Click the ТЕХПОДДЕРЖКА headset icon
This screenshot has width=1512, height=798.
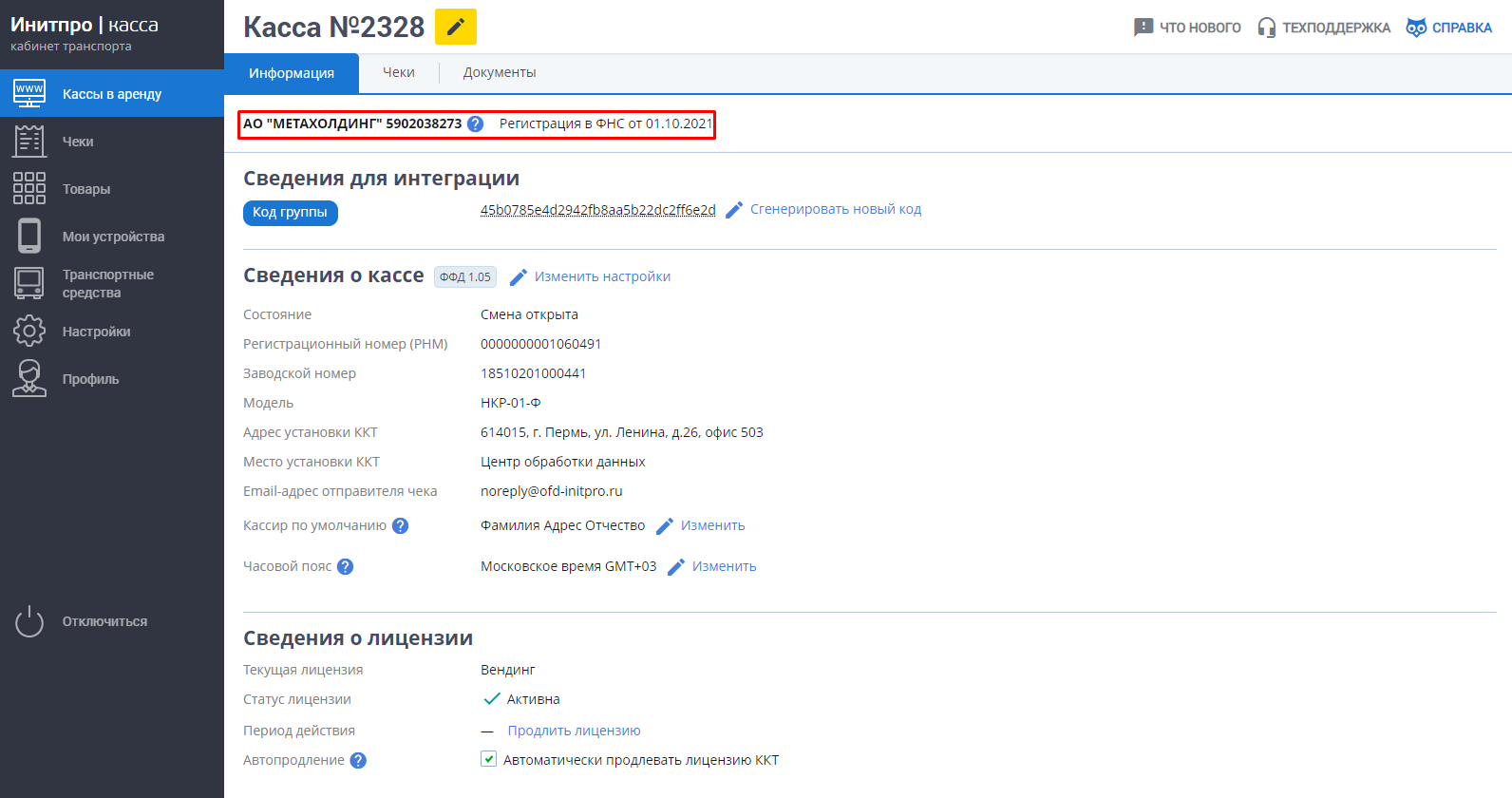click(x=1266, y=28)
